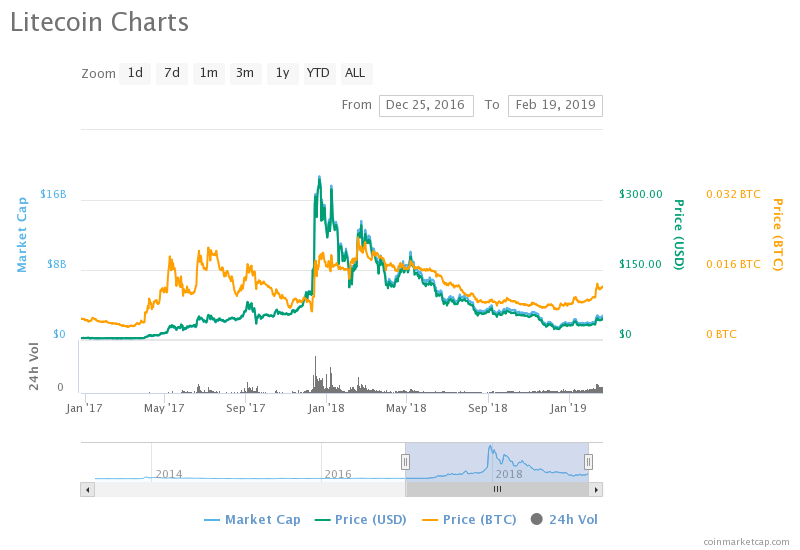
Task: Click the $300.00 price axis label
Action: click(641, 194)
